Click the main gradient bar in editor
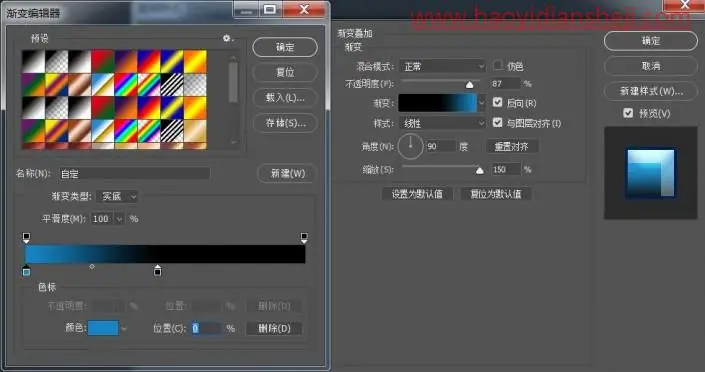 point(165,254)
